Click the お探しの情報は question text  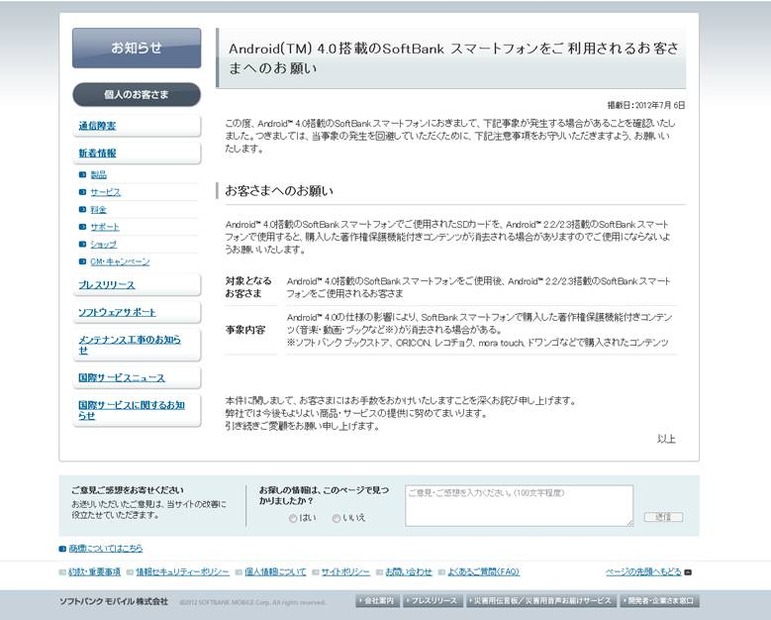tap(324, 496)
